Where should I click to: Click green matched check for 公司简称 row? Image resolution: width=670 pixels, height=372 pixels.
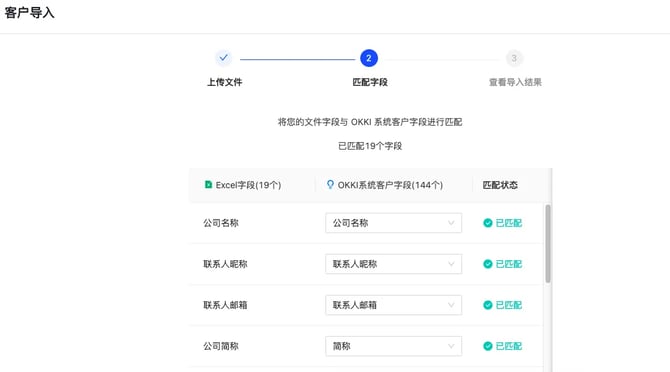[488, 346]
